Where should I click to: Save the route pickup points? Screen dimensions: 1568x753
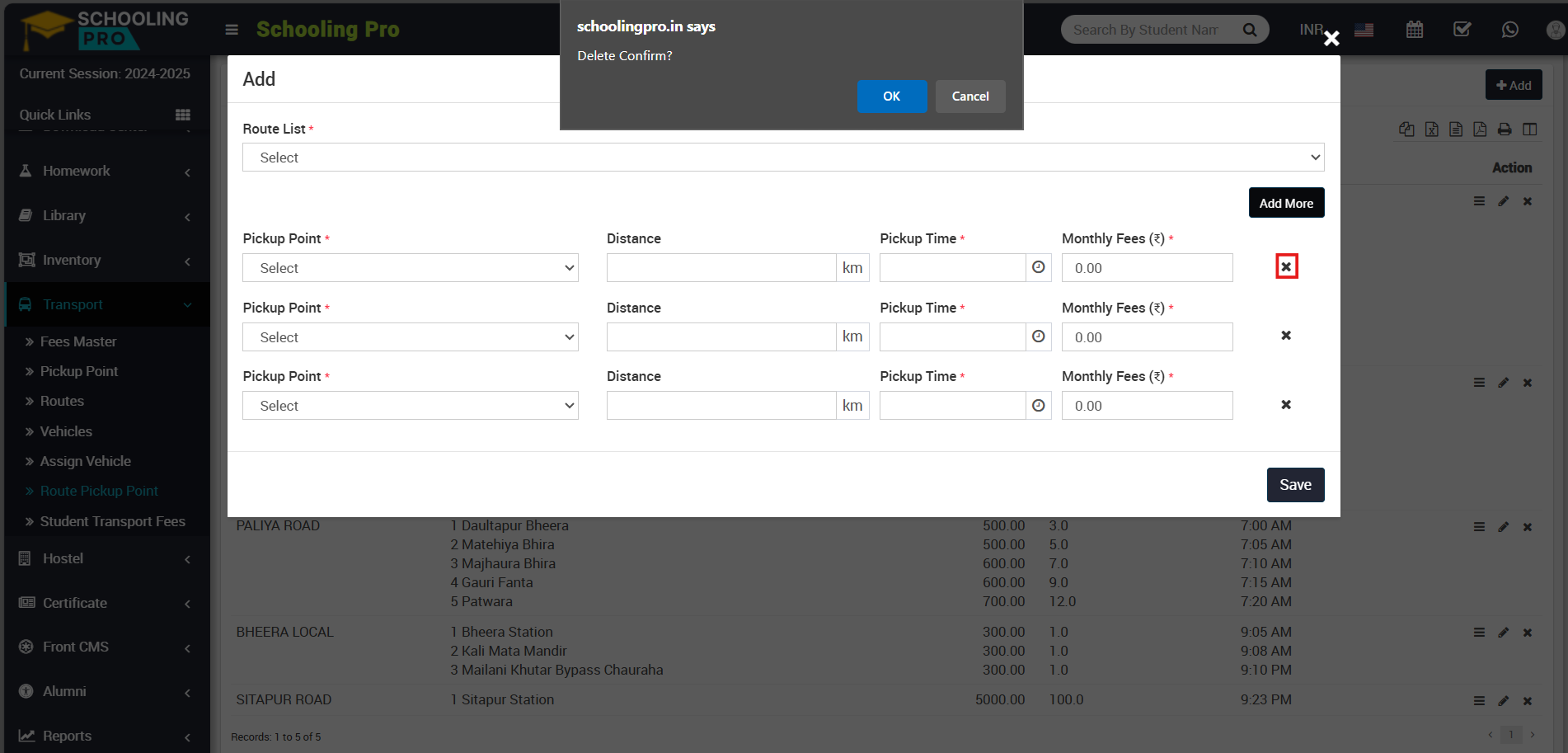tap(1295, 485)
